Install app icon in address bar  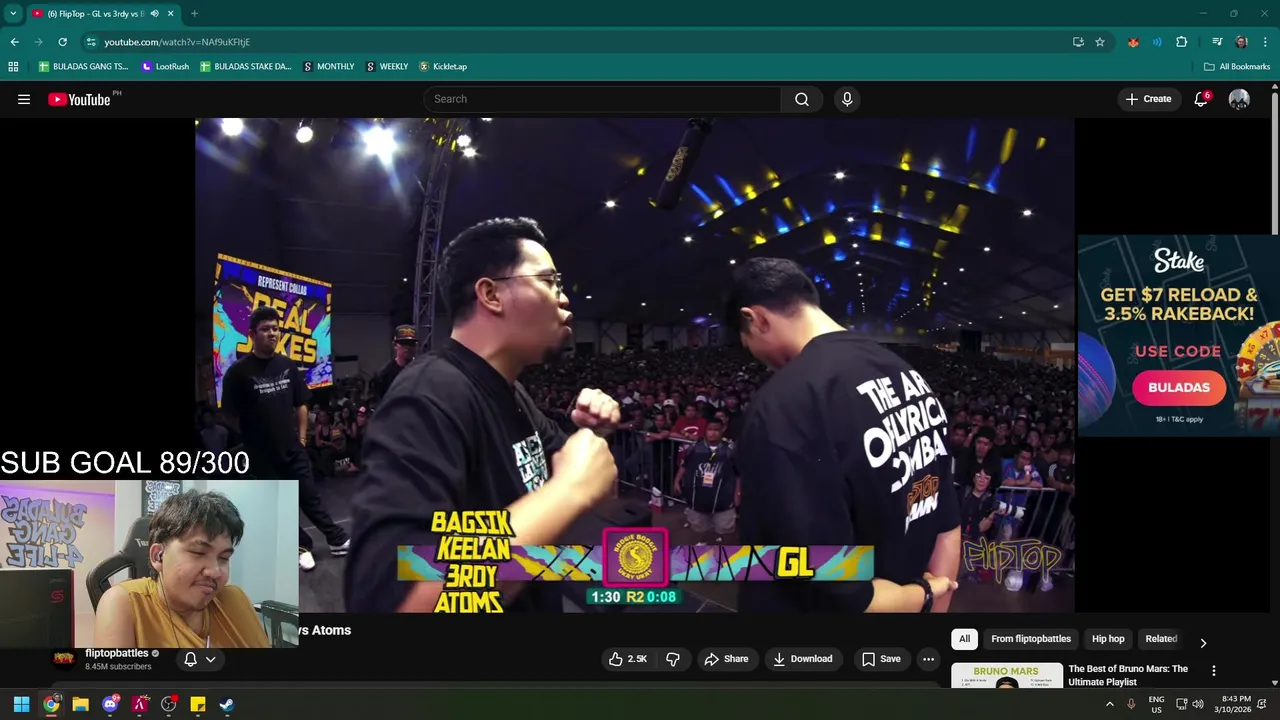point(1078,42)
